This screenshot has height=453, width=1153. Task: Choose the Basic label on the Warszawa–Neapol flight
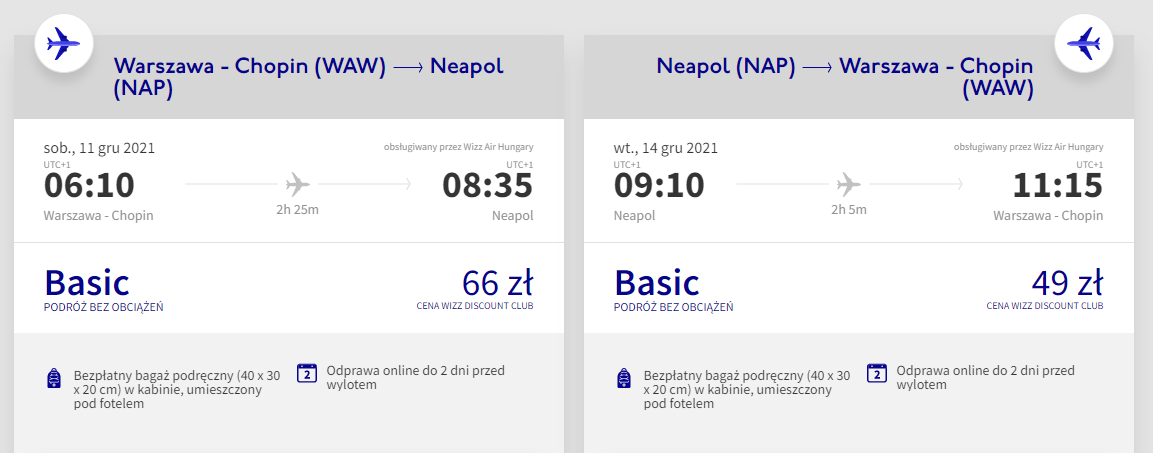click(x=87, y=282)
